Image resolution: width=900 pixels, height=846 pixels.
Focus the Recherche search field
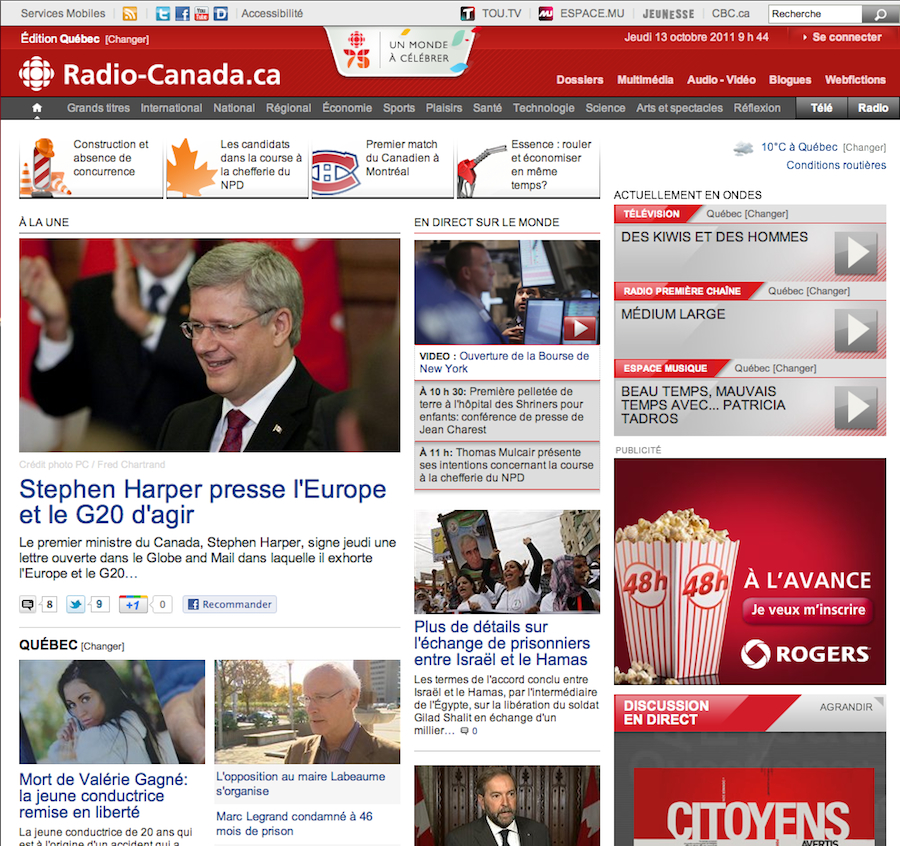coord(815,14)
